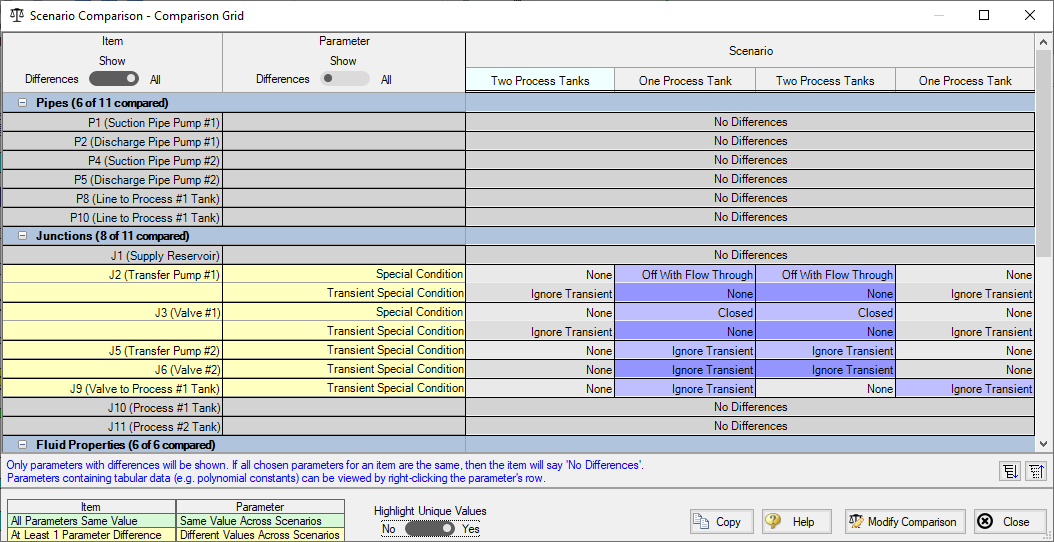
Task: Click the collapse all rows icon
Action: point(1035,472)
